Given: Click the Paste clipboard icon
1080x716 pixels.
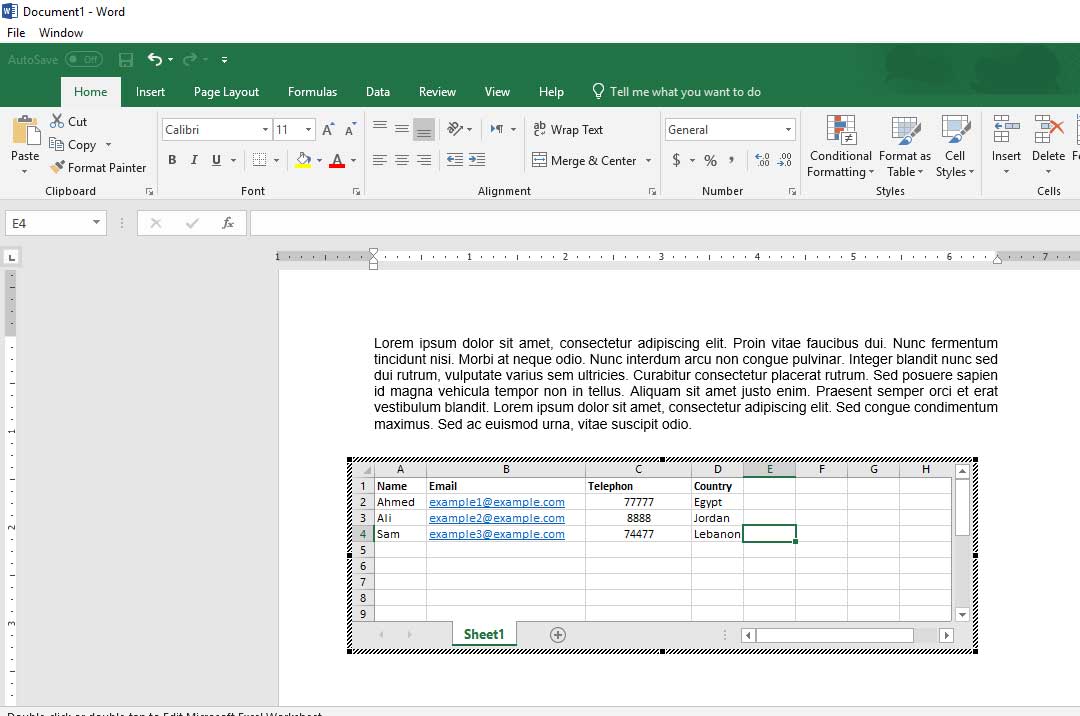Looking at the screenshot, I should click(25, 129).
